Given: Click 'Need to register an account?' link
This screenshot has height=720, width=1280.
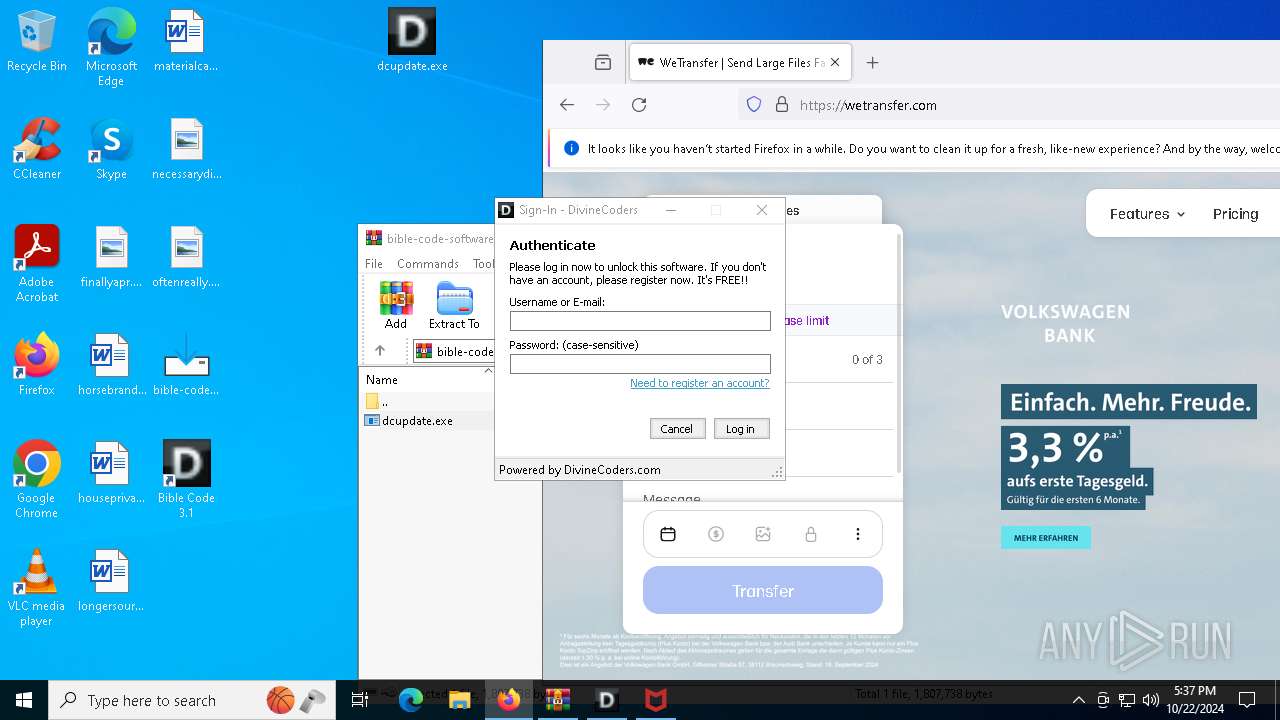Looking at the screenshot, I should pyautogui.click(x=700, y=383).
